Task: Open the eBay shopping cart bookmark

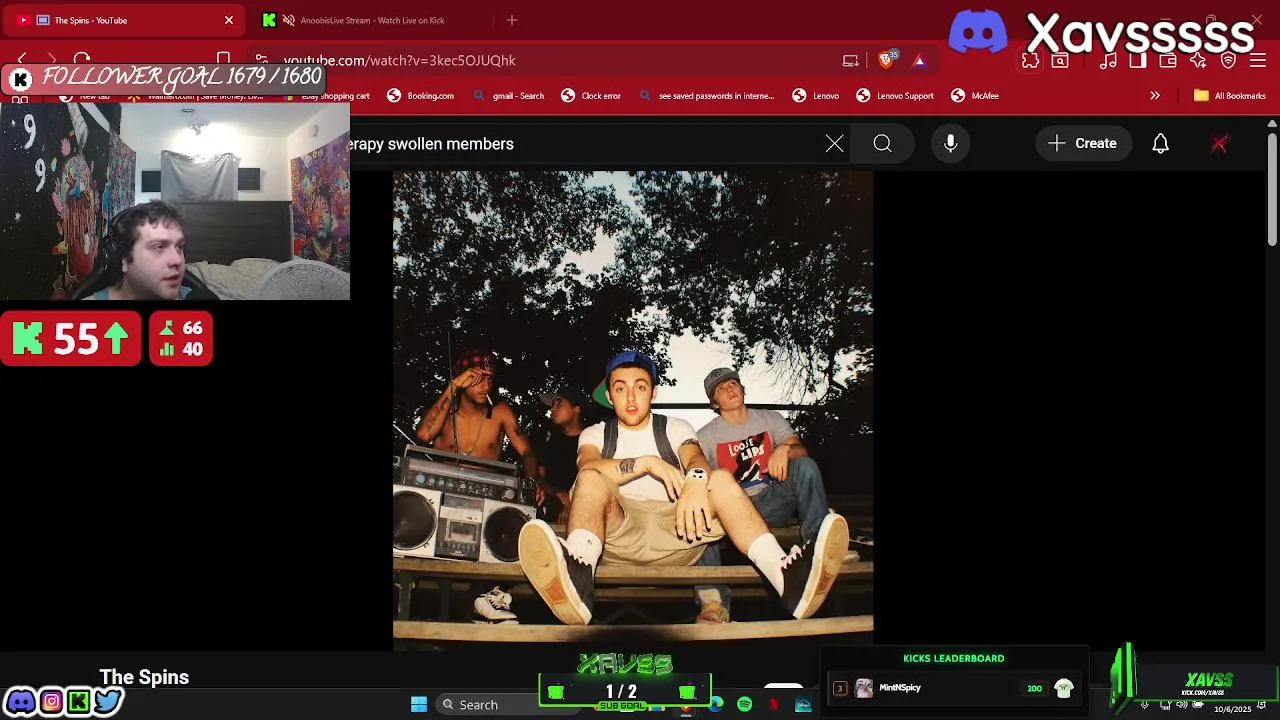Action: [328, 96]
